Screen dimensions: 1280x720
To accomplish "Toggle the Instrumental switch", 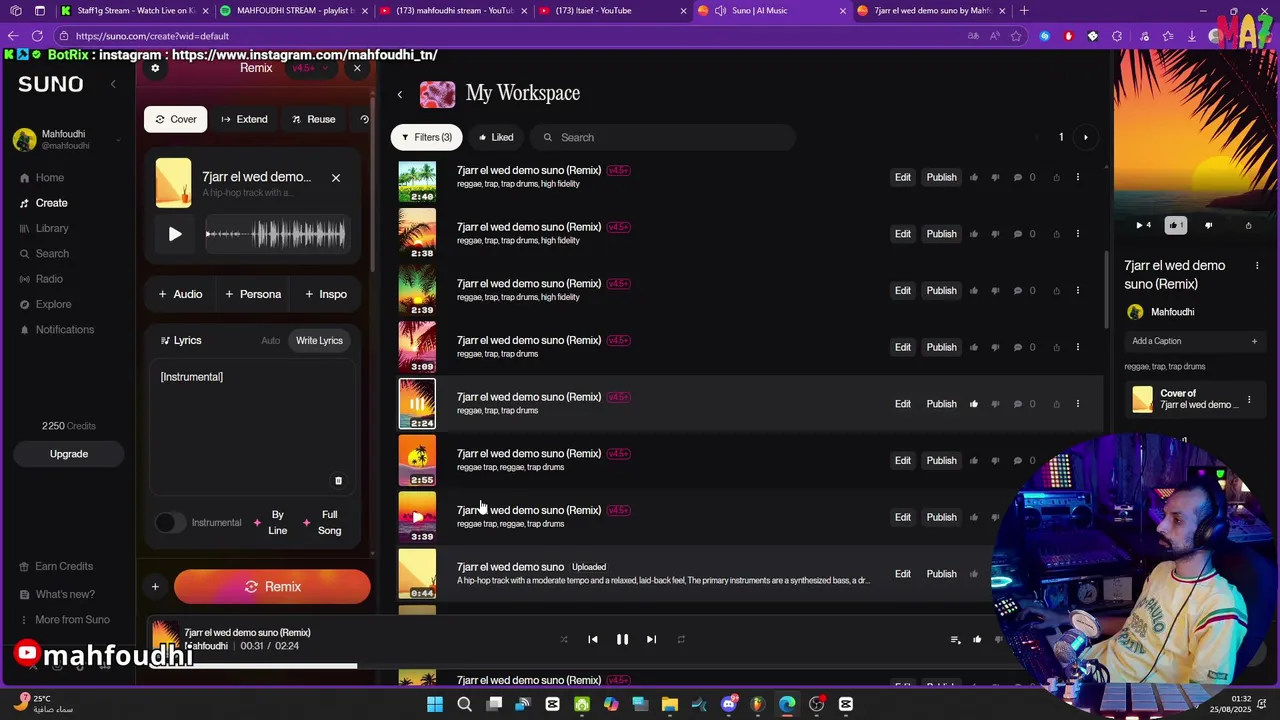I will (x=170, y=523).
